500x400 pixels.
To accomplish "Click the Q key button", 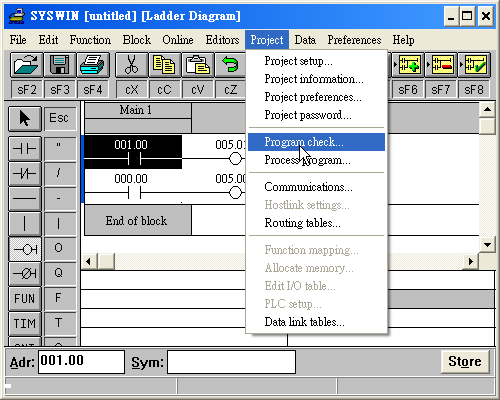I will (x=59, y=273).
